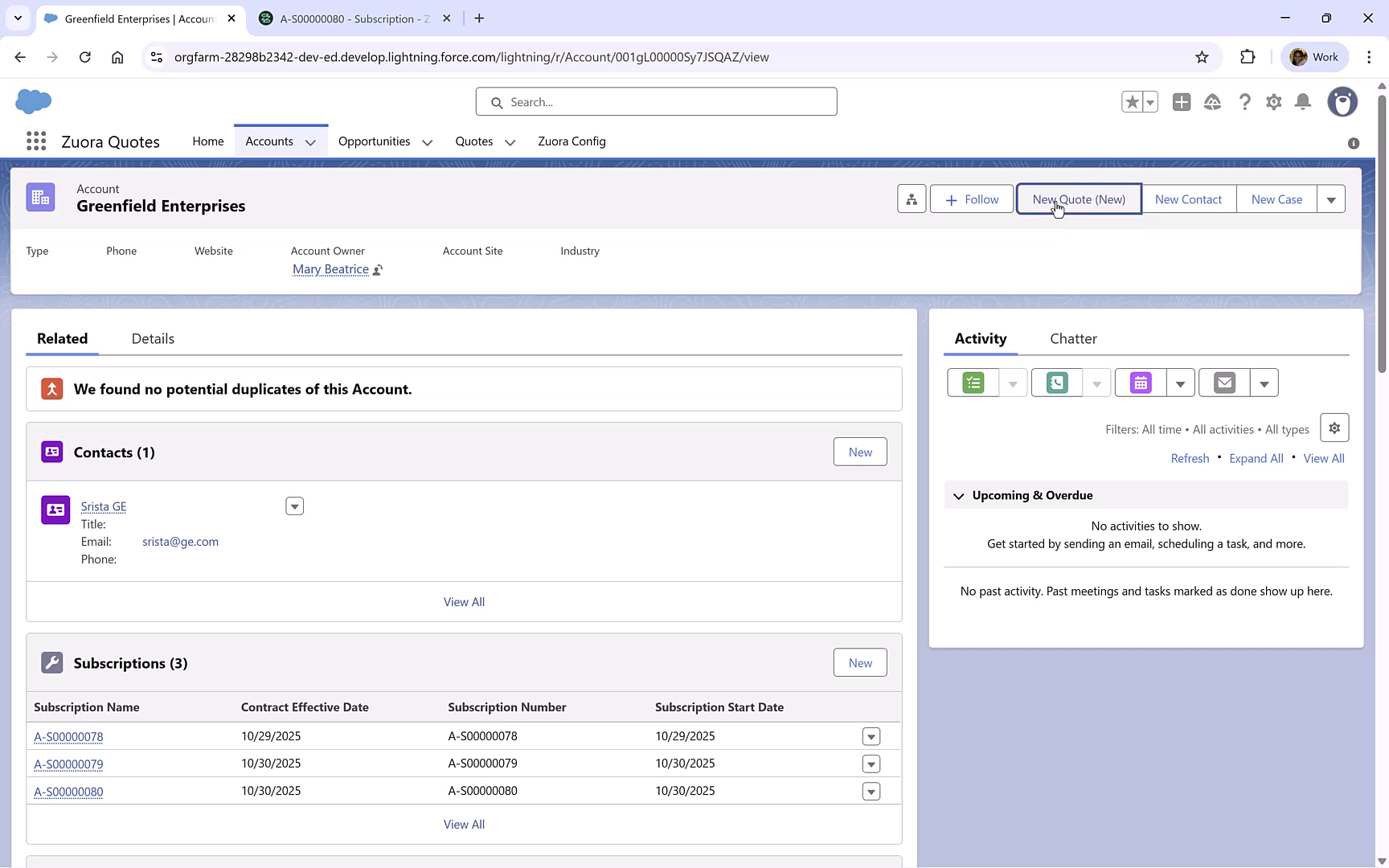1389x868 pixels.
Task: Open Salesforce Help question mark
Action: coord(1244,102)
